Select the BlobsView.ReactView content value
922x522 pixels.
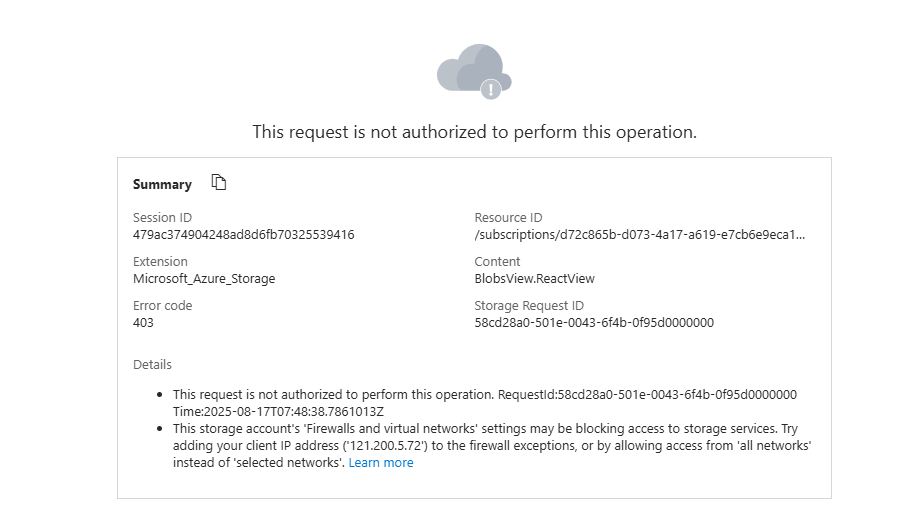point(535,279)
